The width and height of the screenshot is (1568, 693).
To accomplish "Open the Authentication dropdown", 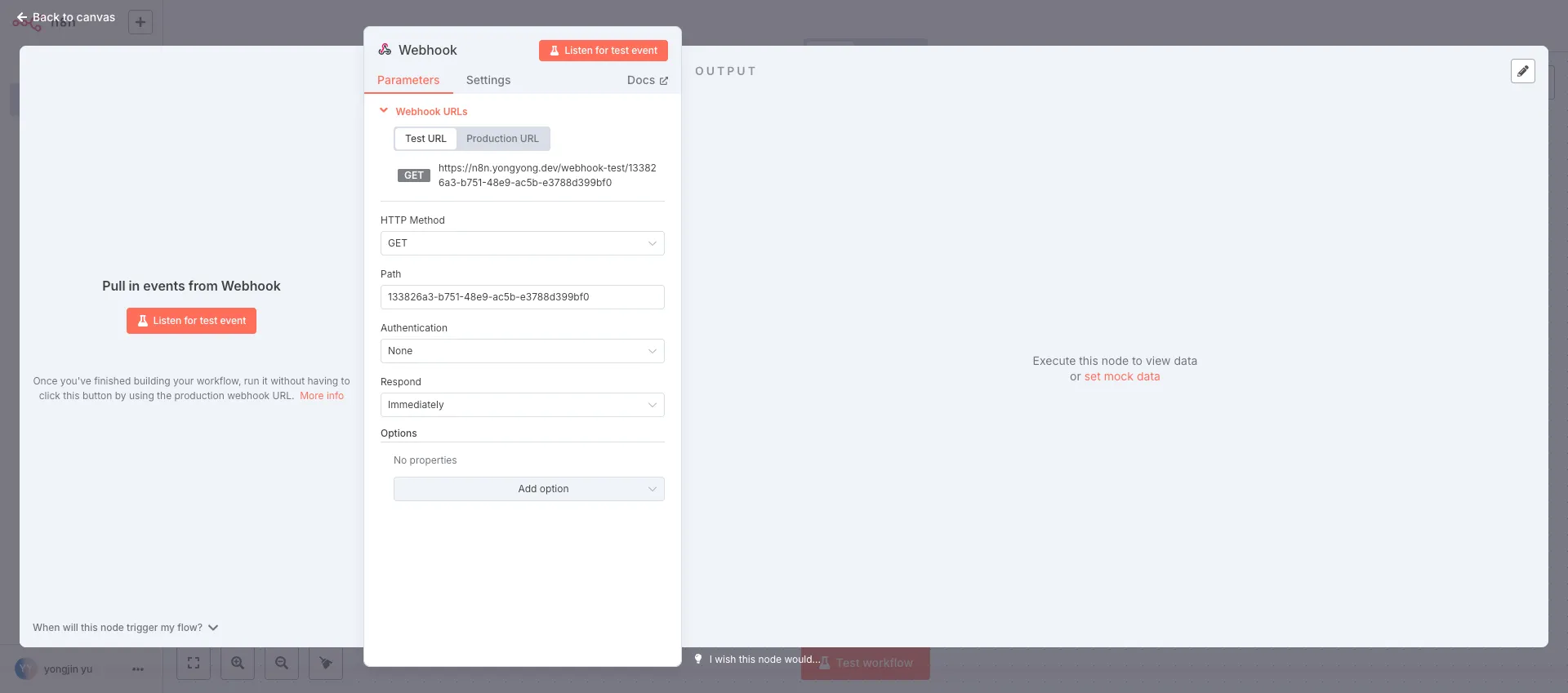I will [522, 351].
